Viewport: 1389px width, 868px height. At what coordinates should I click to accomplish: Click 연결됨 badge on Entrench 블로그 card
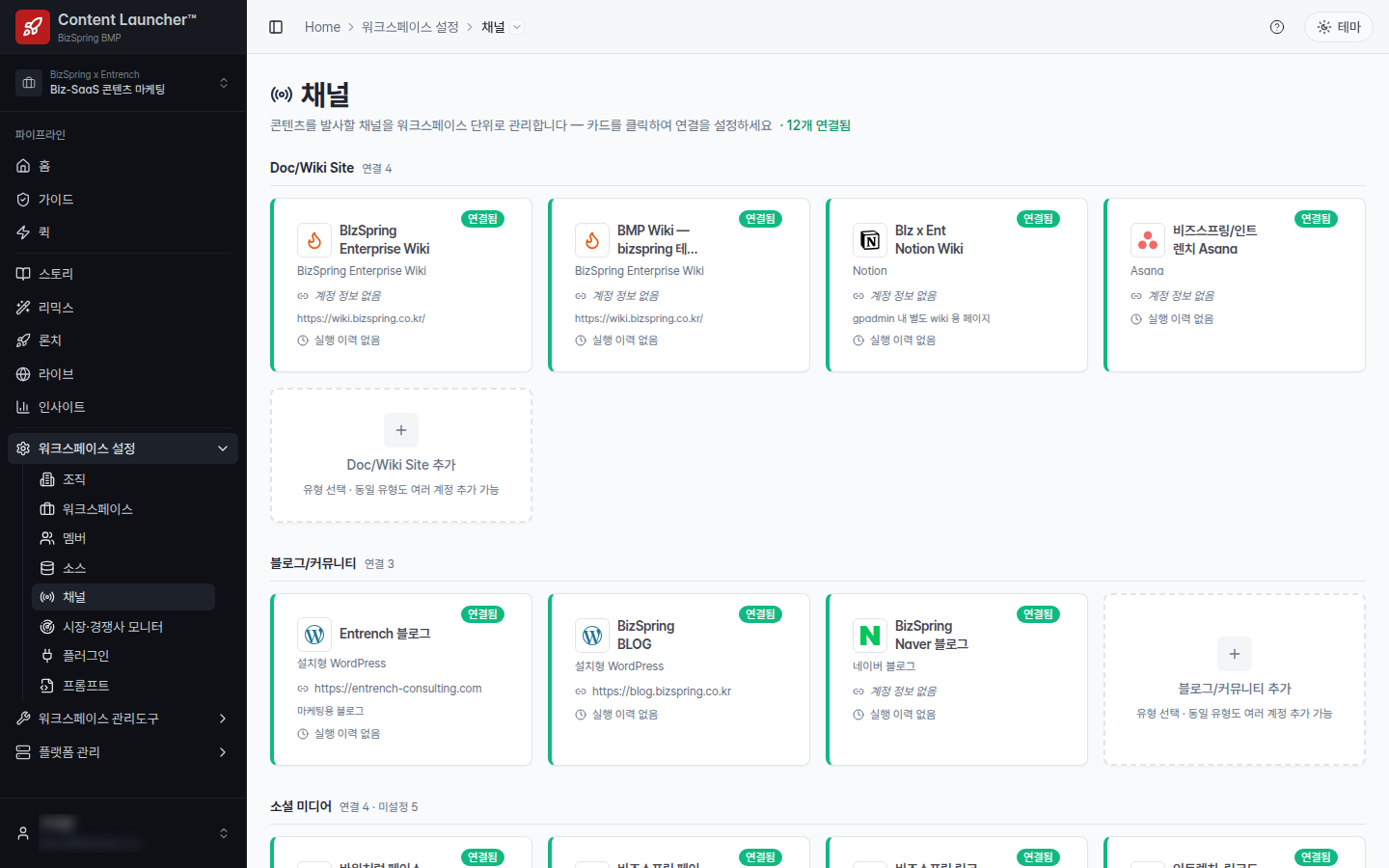pos(482,614)
